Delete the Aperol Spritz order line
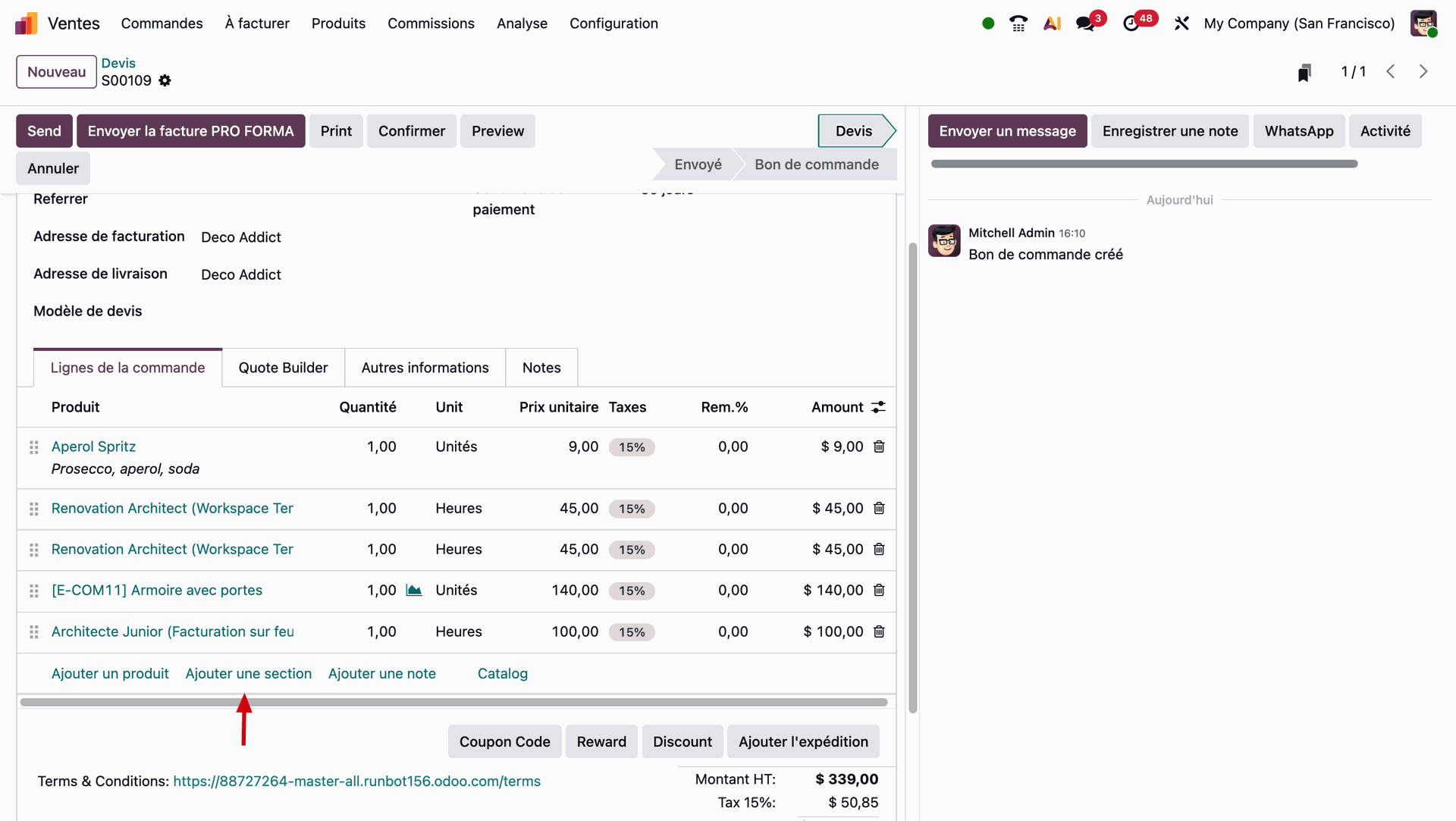Viewport: 1456px width, 821px height. [879, 447]
